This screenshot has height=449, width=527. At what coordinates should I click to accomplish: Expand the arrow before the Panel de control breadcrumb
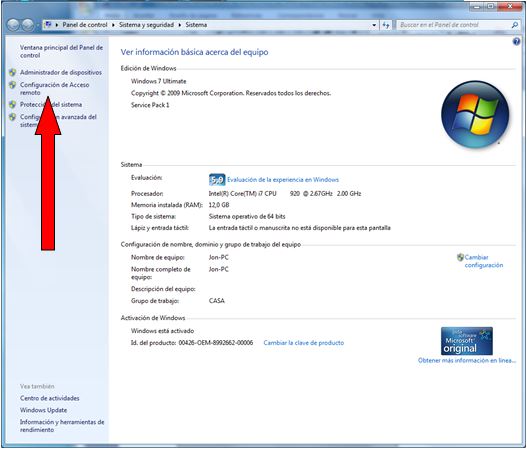click(x=57, y=25)
